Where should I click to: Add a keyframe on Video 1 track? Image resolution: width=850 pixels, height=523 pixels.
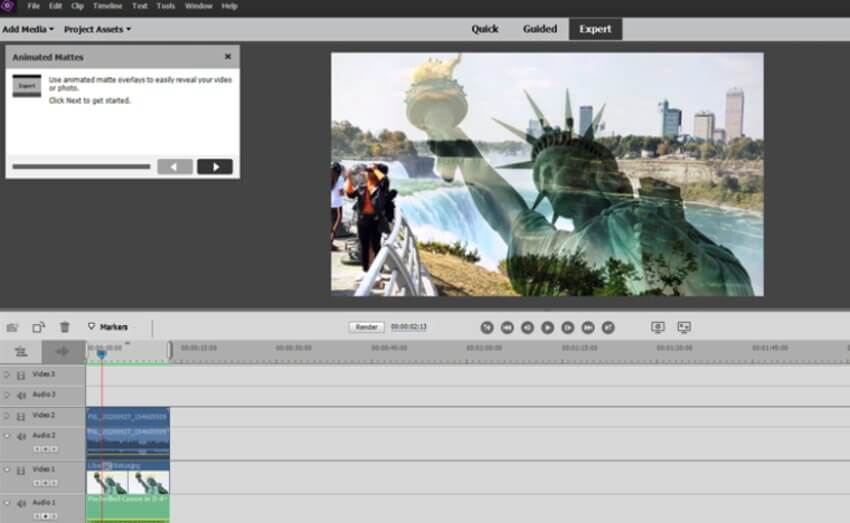(46, 483)
